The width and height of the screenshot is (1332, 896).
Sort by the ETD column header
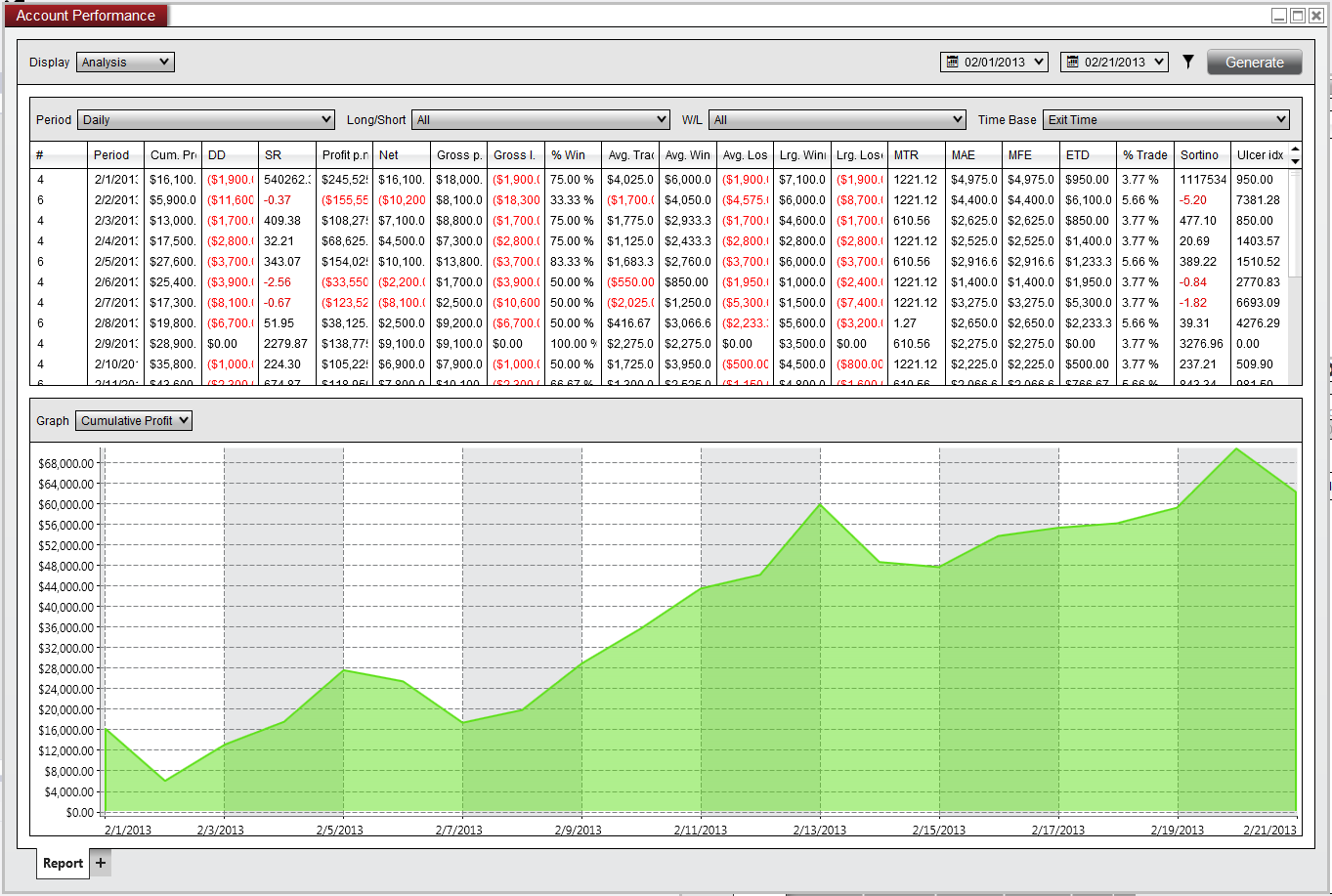coord(1088,154)
